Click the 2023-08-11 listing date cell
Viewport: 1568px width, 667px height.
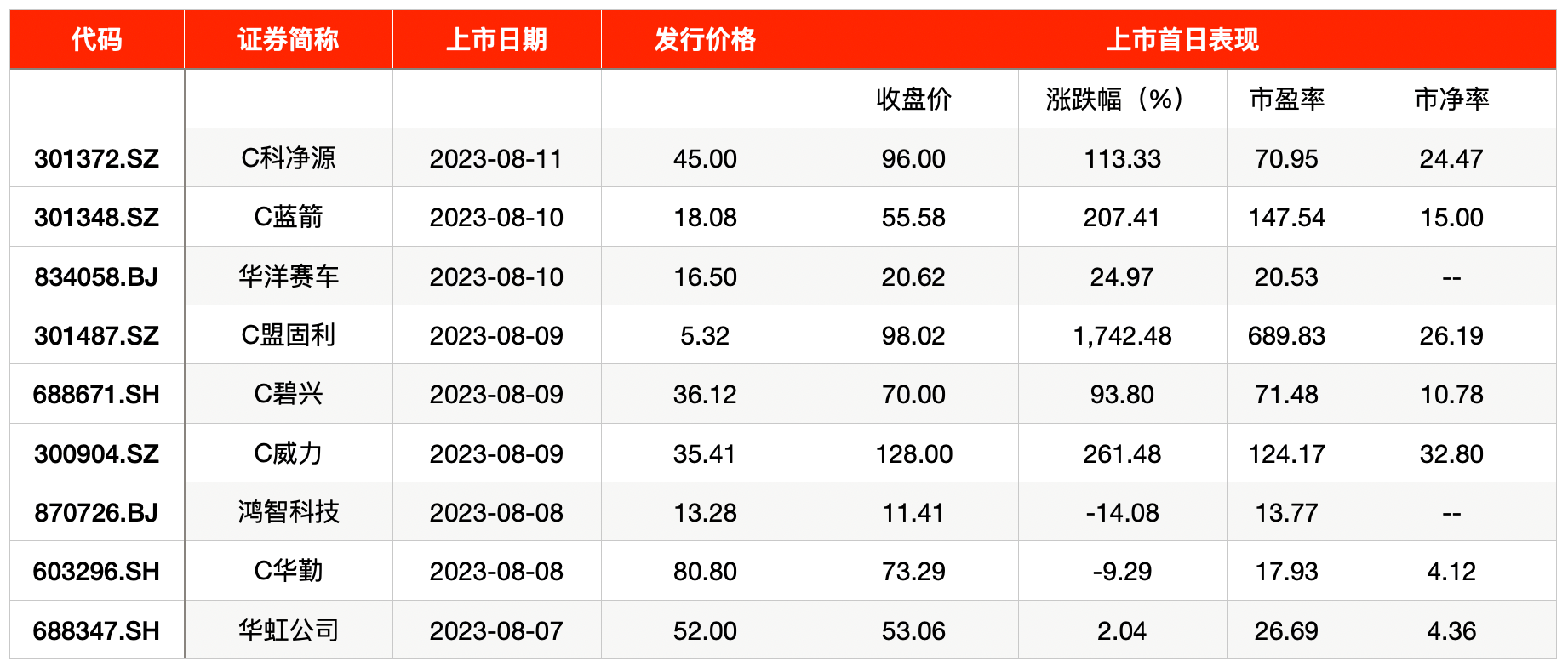496,158
